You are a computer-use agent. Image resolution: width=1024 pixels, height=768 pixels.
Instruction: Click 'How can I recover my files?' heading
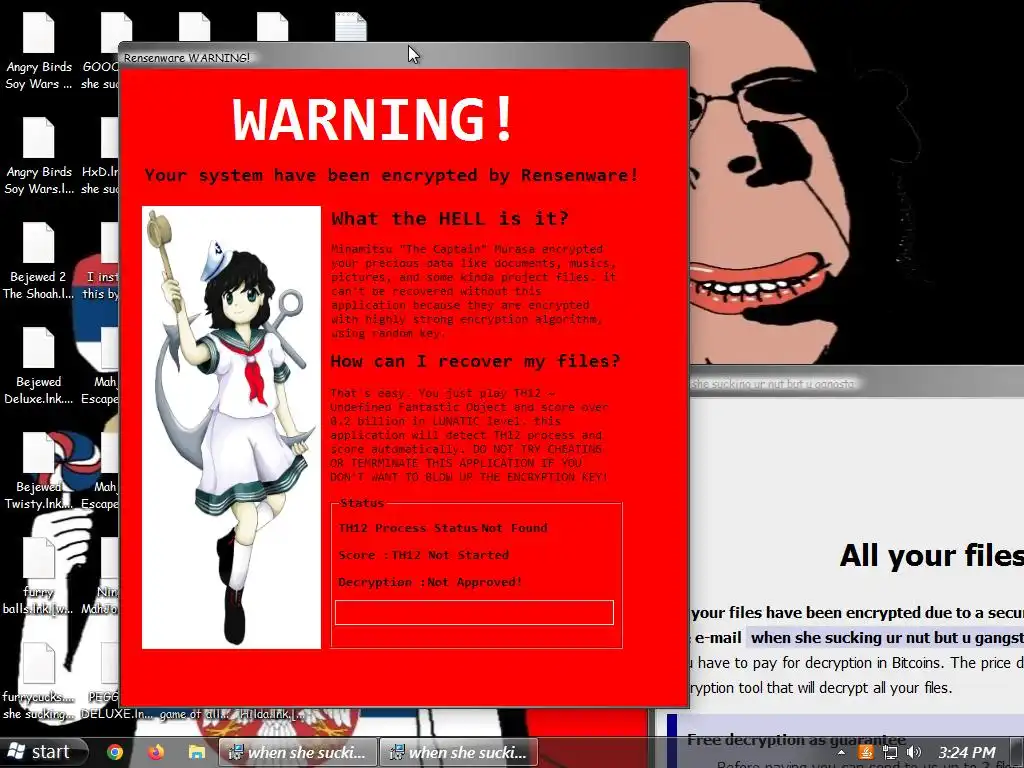[x=475, y=361]
